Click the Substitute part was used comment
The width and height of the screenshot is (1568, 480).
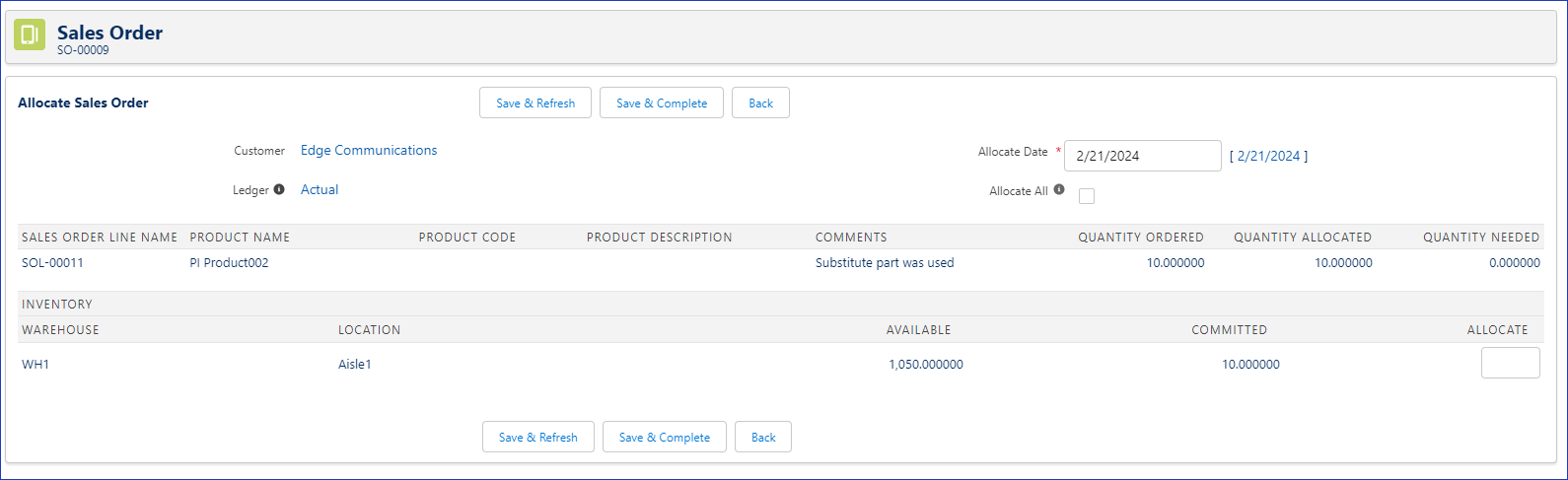click(885, 263)
